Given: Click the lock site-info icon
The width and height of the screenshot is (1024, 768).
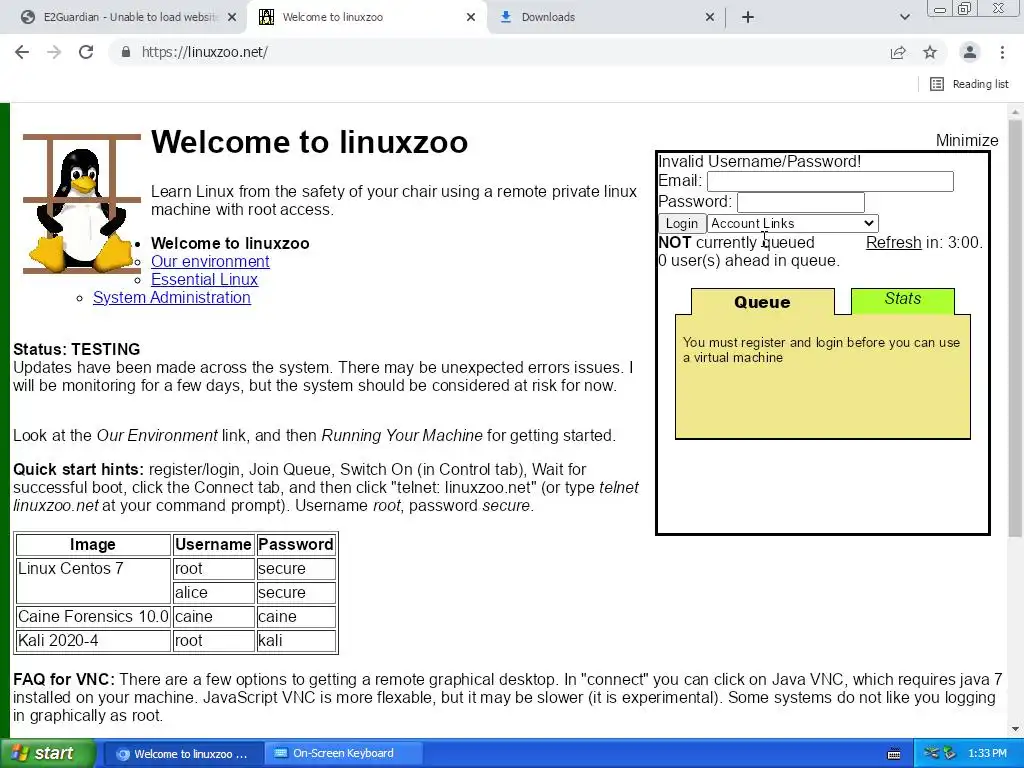Looking at the screenshot, I should [x=126, y=52].
